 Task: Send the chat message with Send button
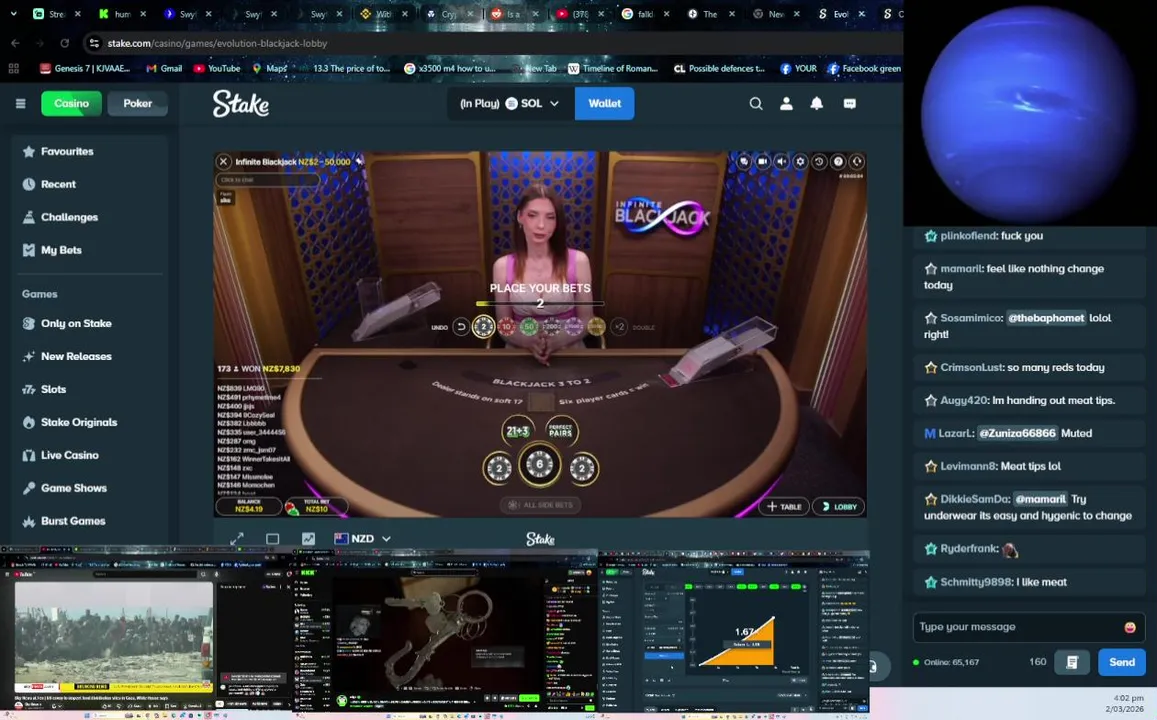1122,662
